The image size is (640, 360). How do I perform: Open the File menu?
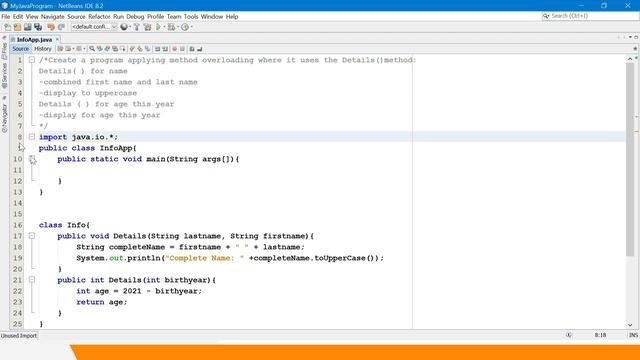click(x=6, y=16)
